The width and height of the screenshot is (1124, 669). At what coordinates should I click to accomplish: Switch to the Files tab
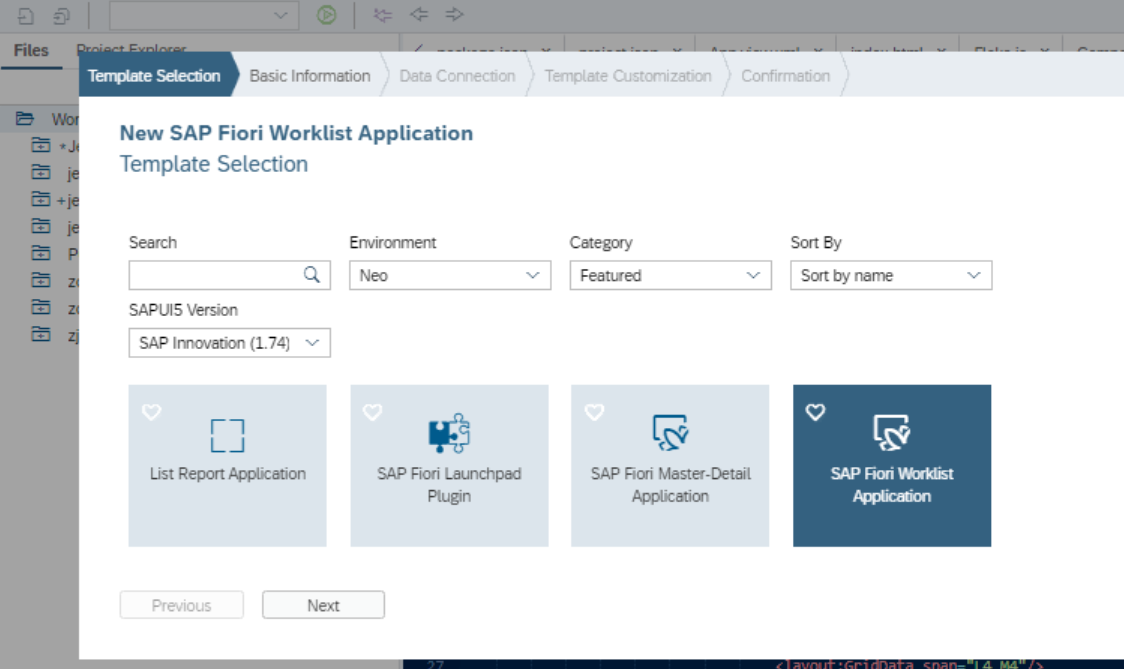point(32,50)
